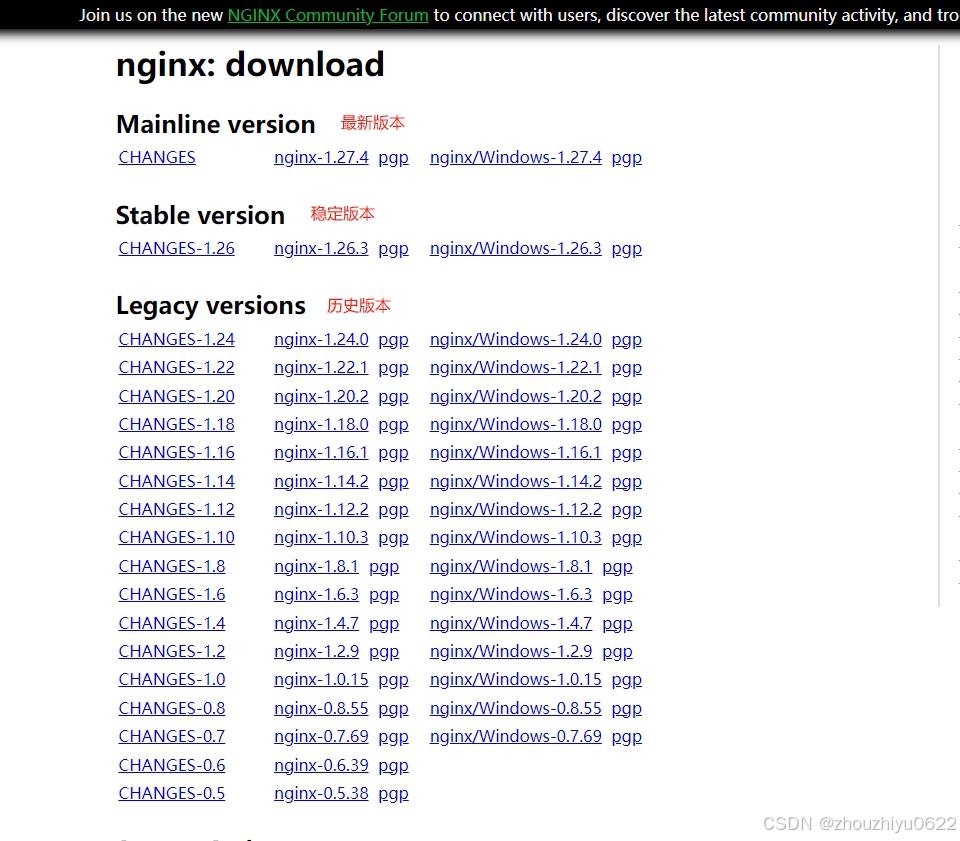960x841 pixels.
Task: Open the CHANGES-1.14 link
Action: coord(177,481)
